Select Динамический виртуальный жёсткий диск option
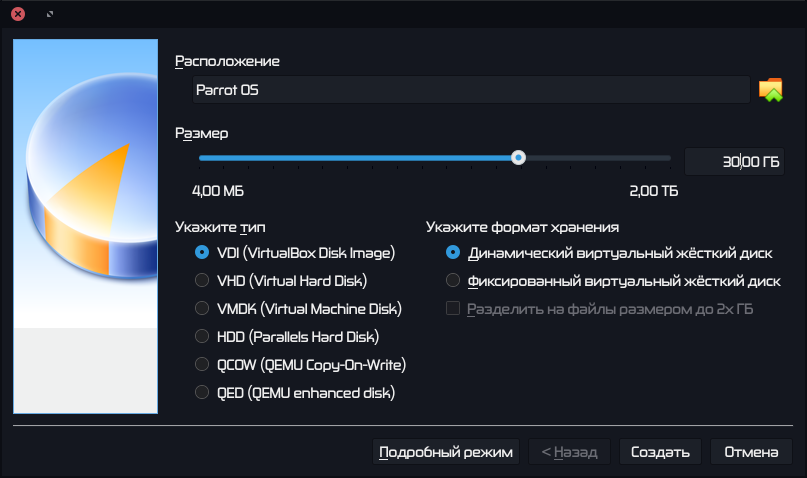This screenshot has height=478, width=807. (453, 252)
